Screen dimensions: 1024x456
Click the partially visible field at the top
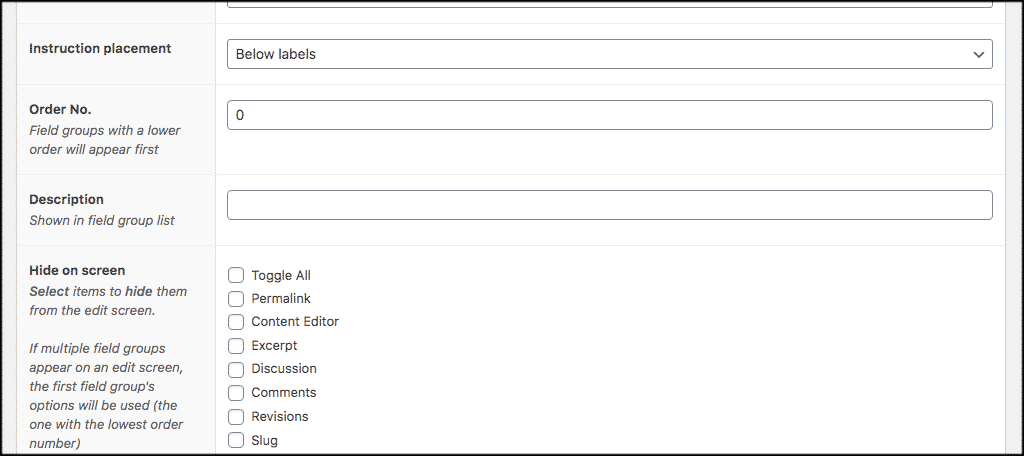(x=609, y=3)
